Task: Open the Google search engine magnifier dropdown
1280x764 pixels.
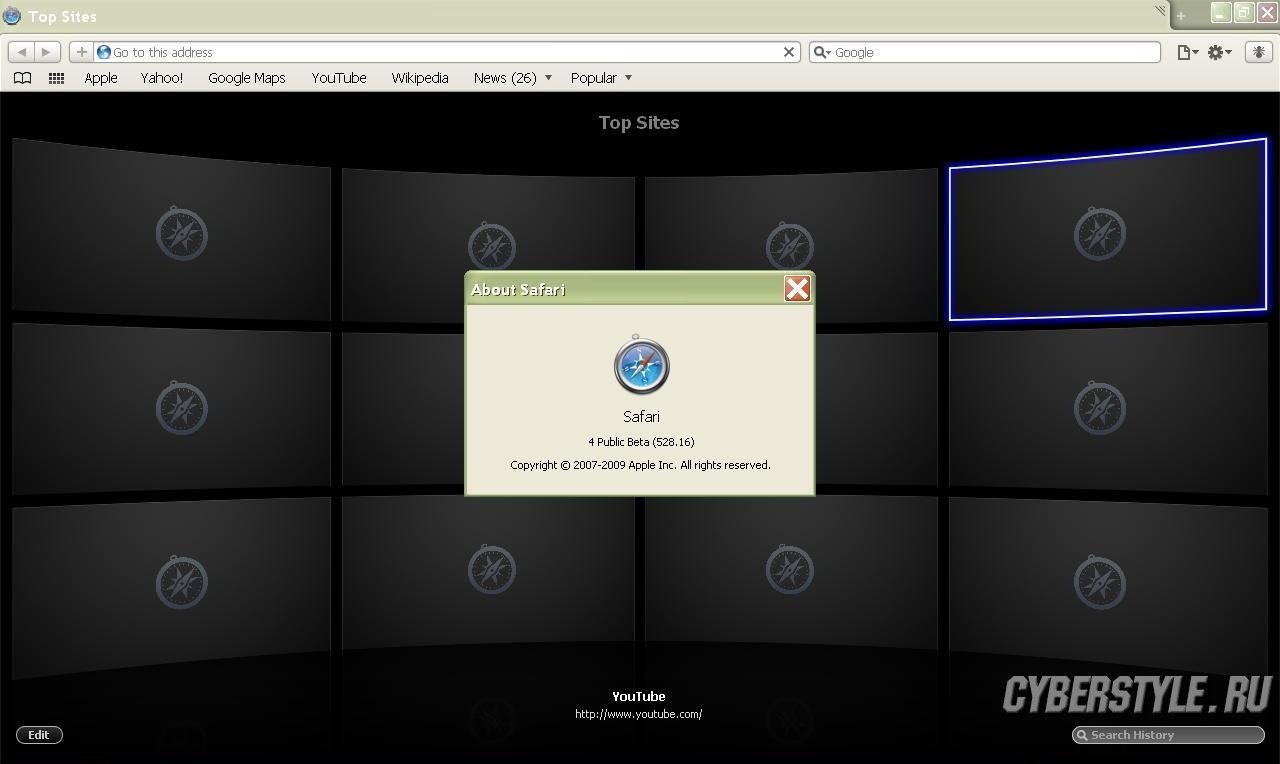Action: [821, 52]
